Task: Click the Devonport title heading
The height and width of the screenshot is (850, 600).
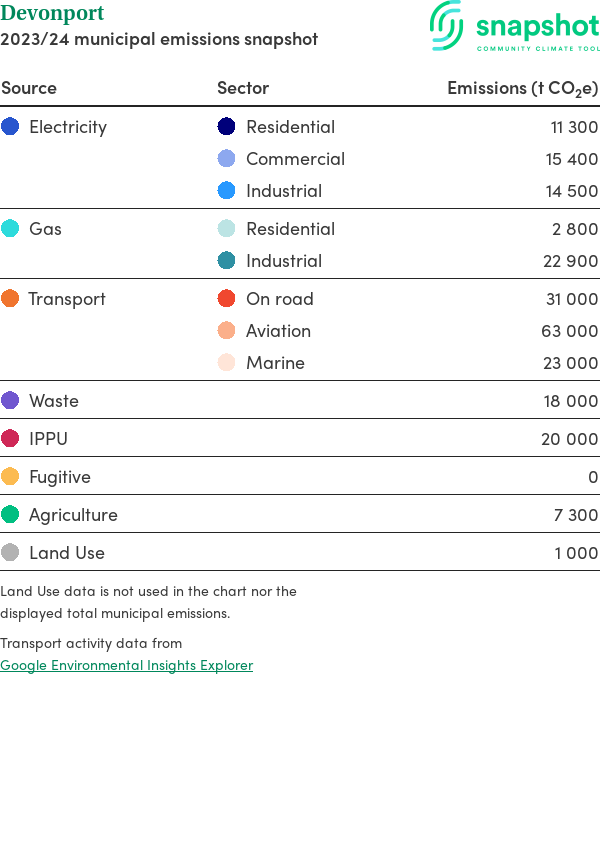Action: point(52,14)
